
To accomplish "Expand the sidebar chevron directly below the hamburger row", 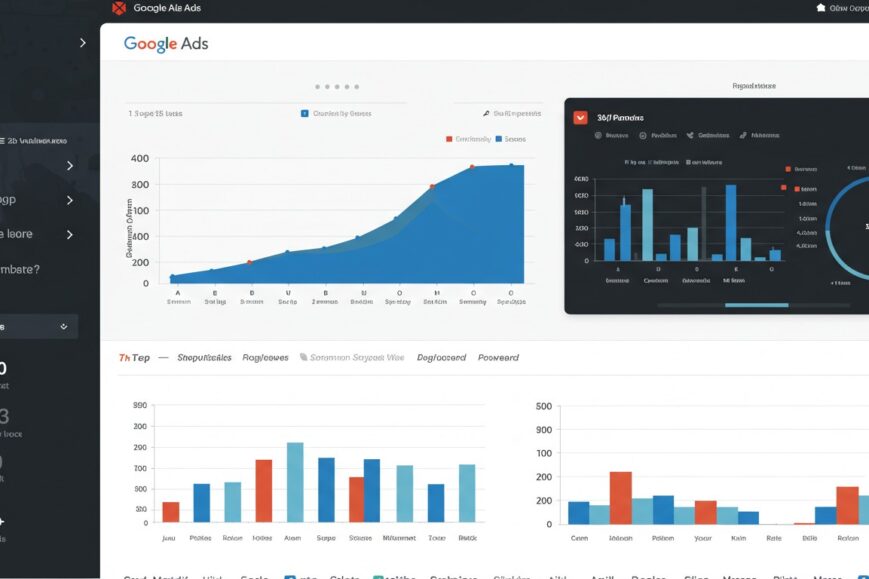I will point(70,166).
